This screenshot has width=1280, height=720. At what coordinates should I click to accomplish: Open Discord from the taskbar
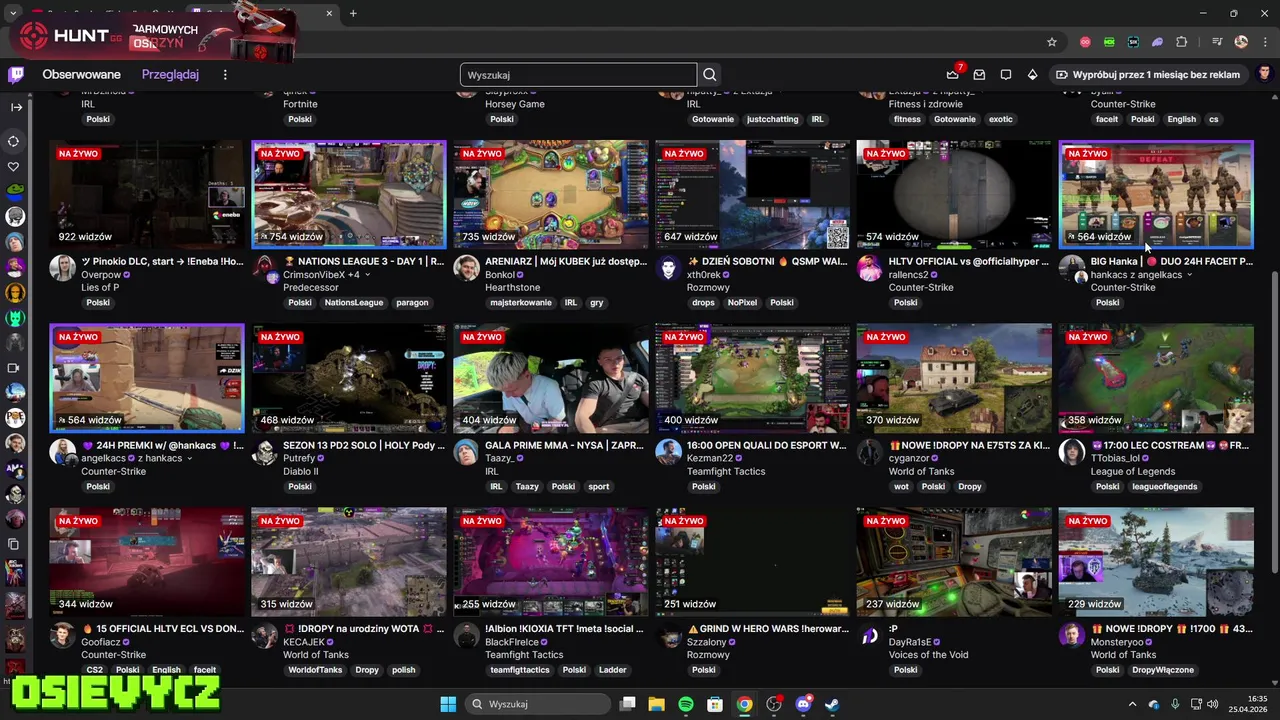click(803, 704)
